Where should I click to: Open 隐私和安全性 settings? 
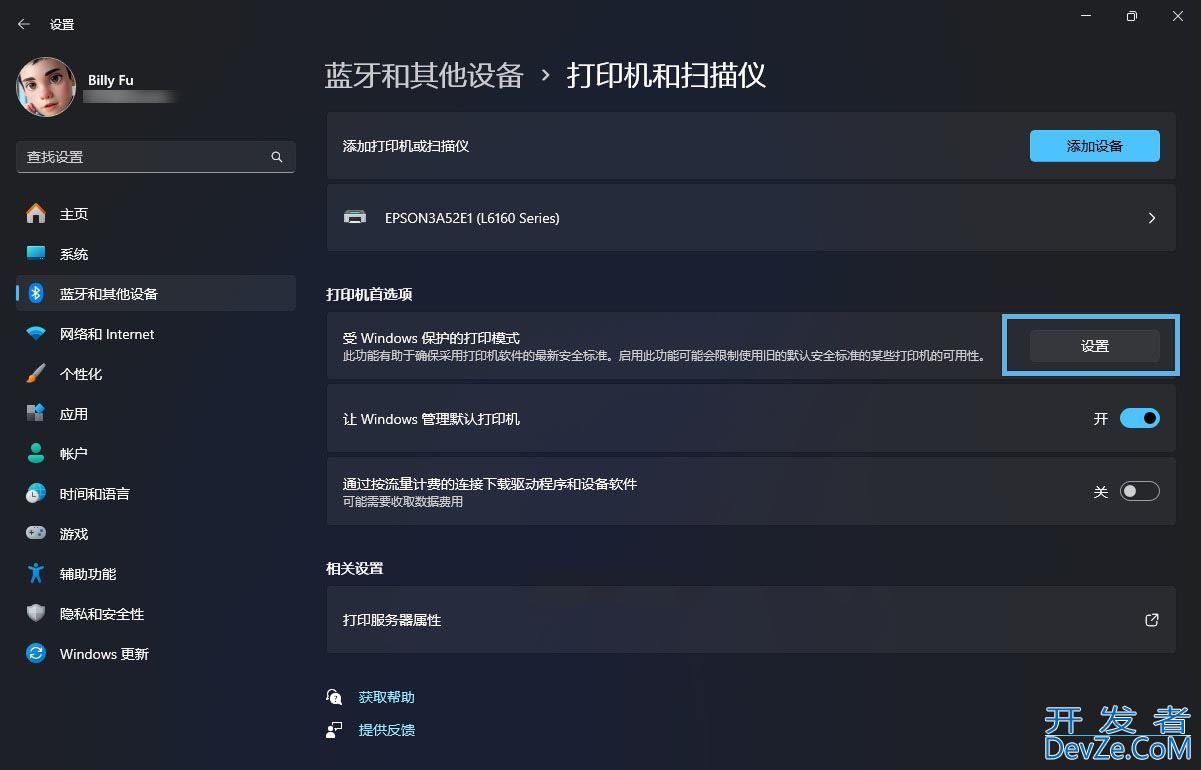click(x=156, y=614)
